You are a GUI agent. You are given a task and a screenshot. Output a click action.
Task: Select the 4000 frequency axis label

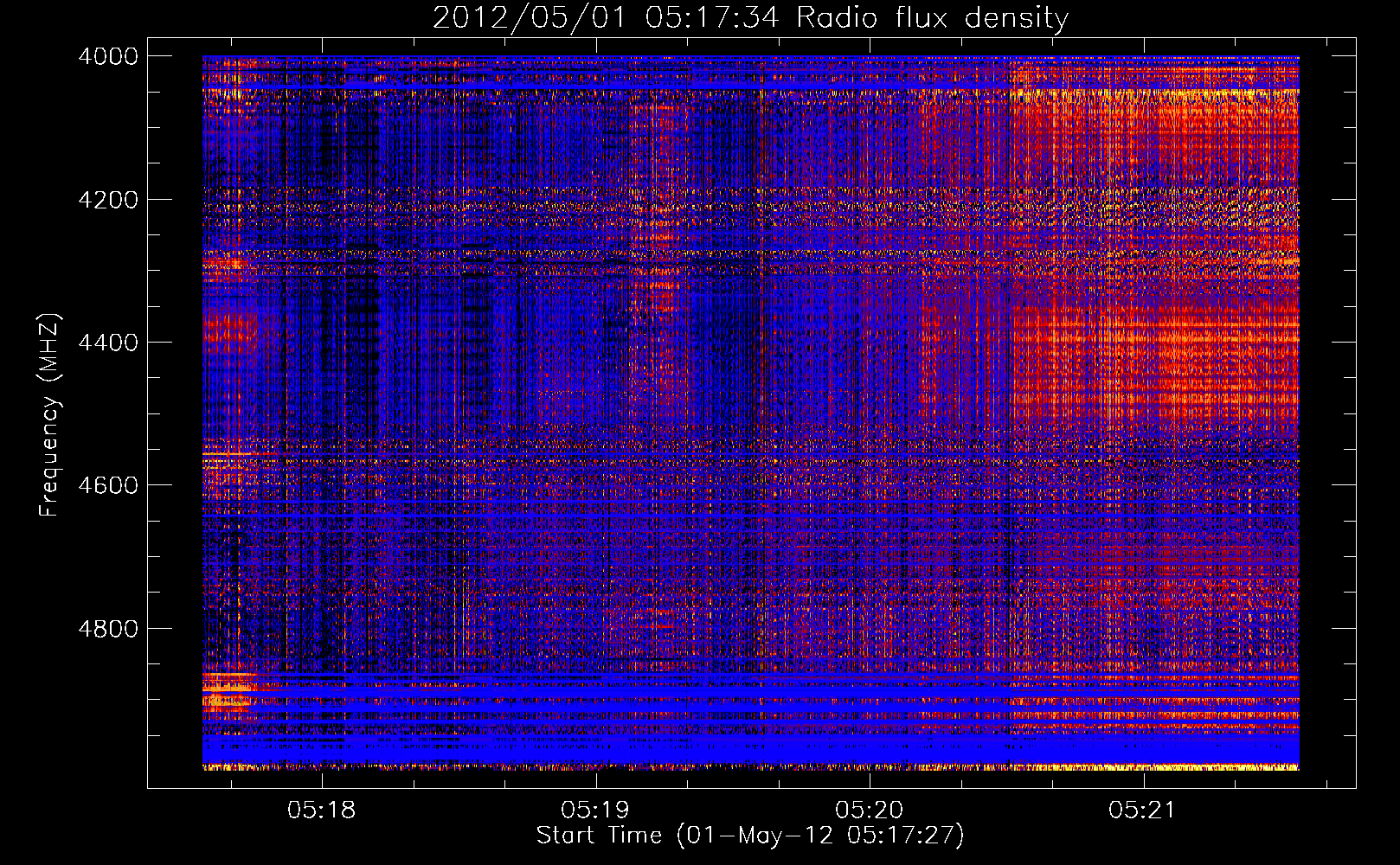(x=108, y=56)
